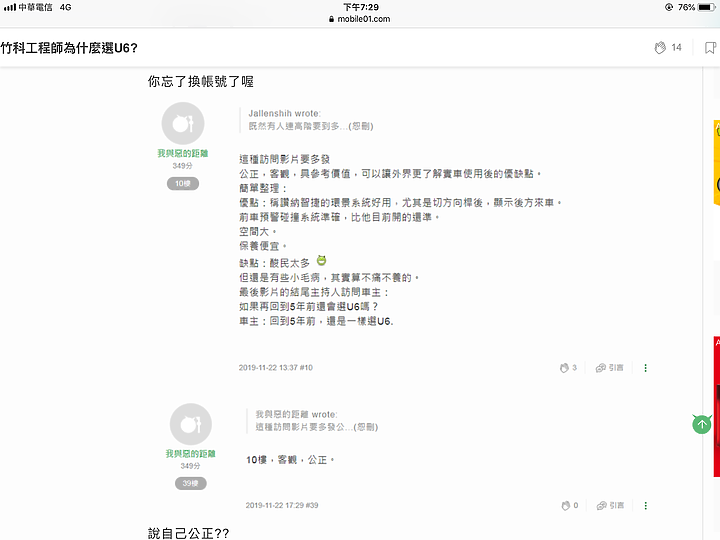Click the 39樓 floor badge

click(191, 484)
